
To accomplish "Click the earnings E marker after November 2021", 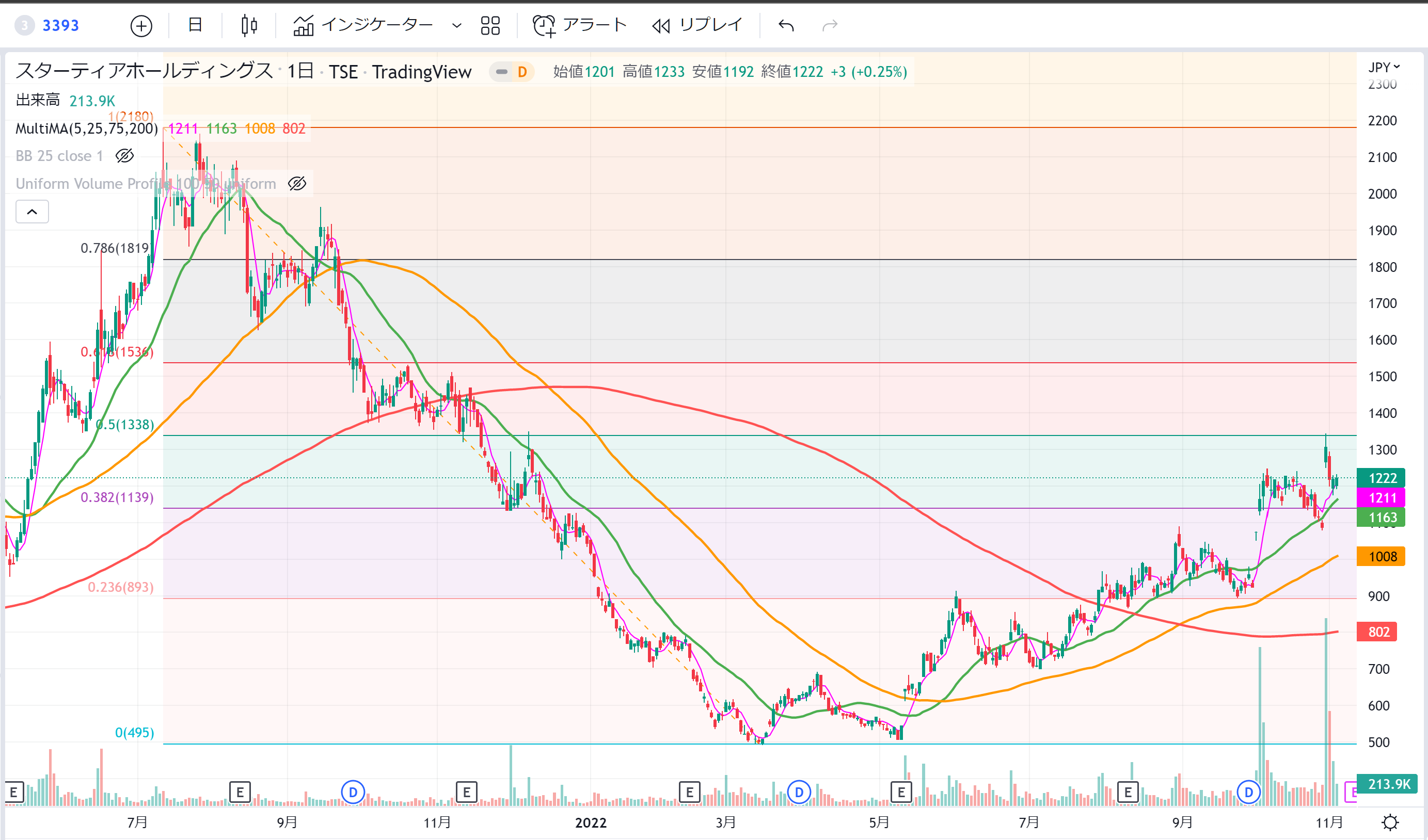I will tap(466, 792).
